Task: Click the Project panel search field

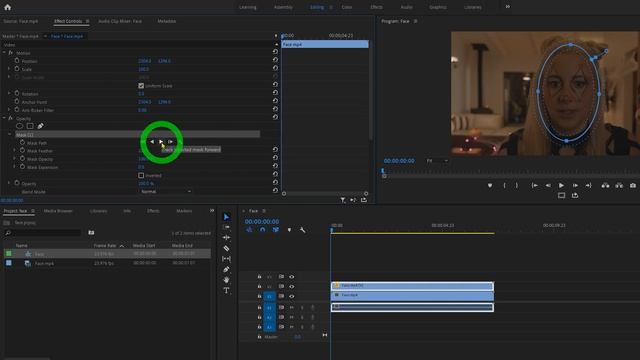Action: [x=43, y=233]
